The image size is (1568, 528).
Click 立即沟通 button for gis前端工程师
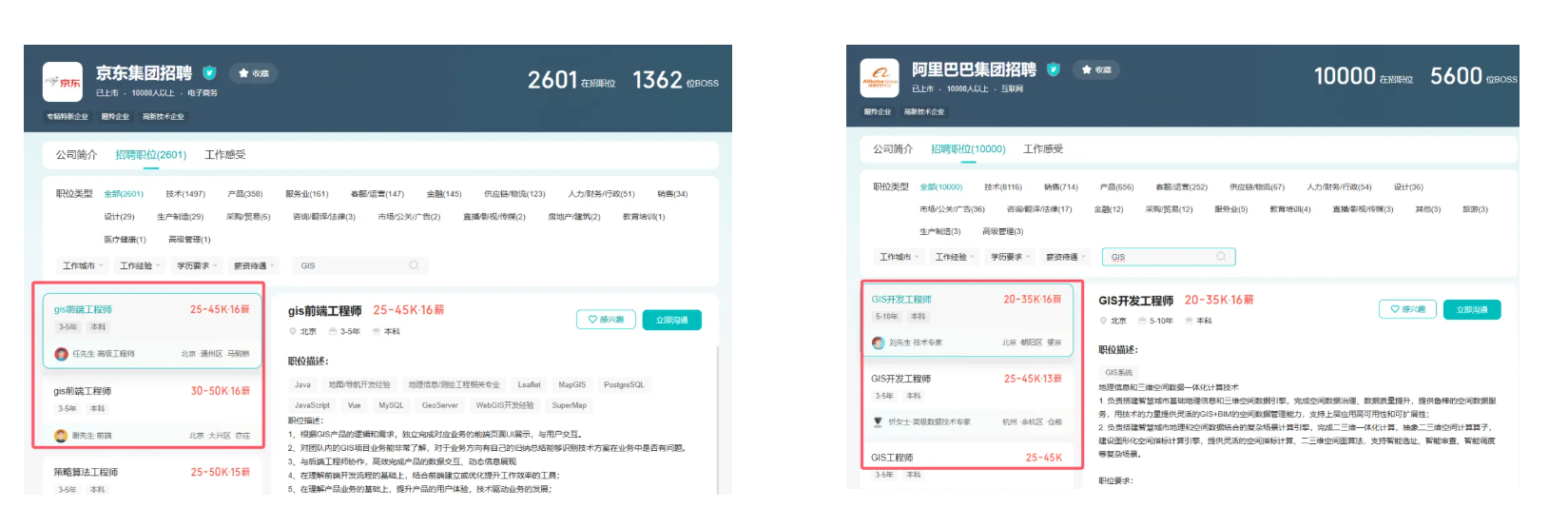pos(671,320)
